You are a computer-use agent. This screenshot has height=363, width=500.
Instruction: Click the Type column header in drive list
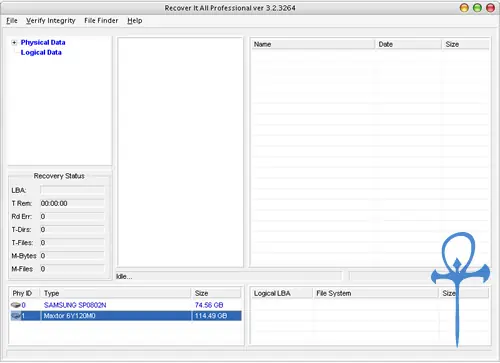116,293
